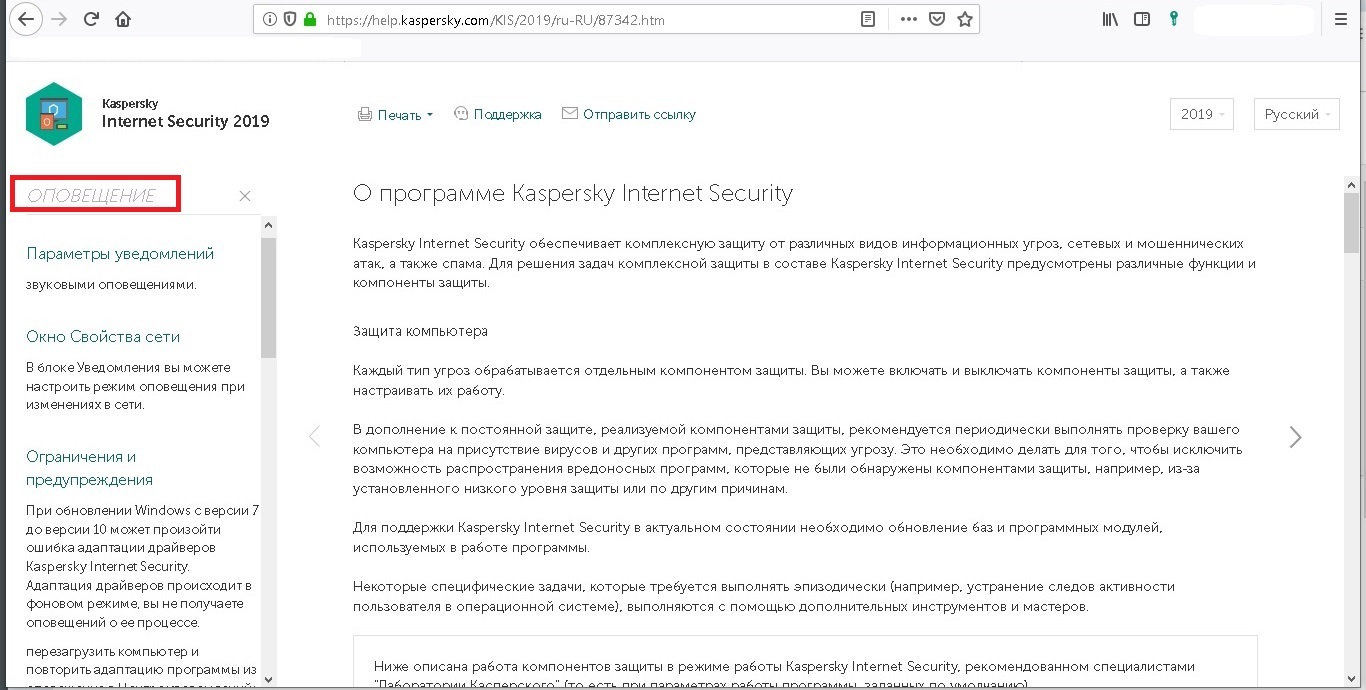
Task: Open the Русский language dropdown
Action: click(1296, 114)
